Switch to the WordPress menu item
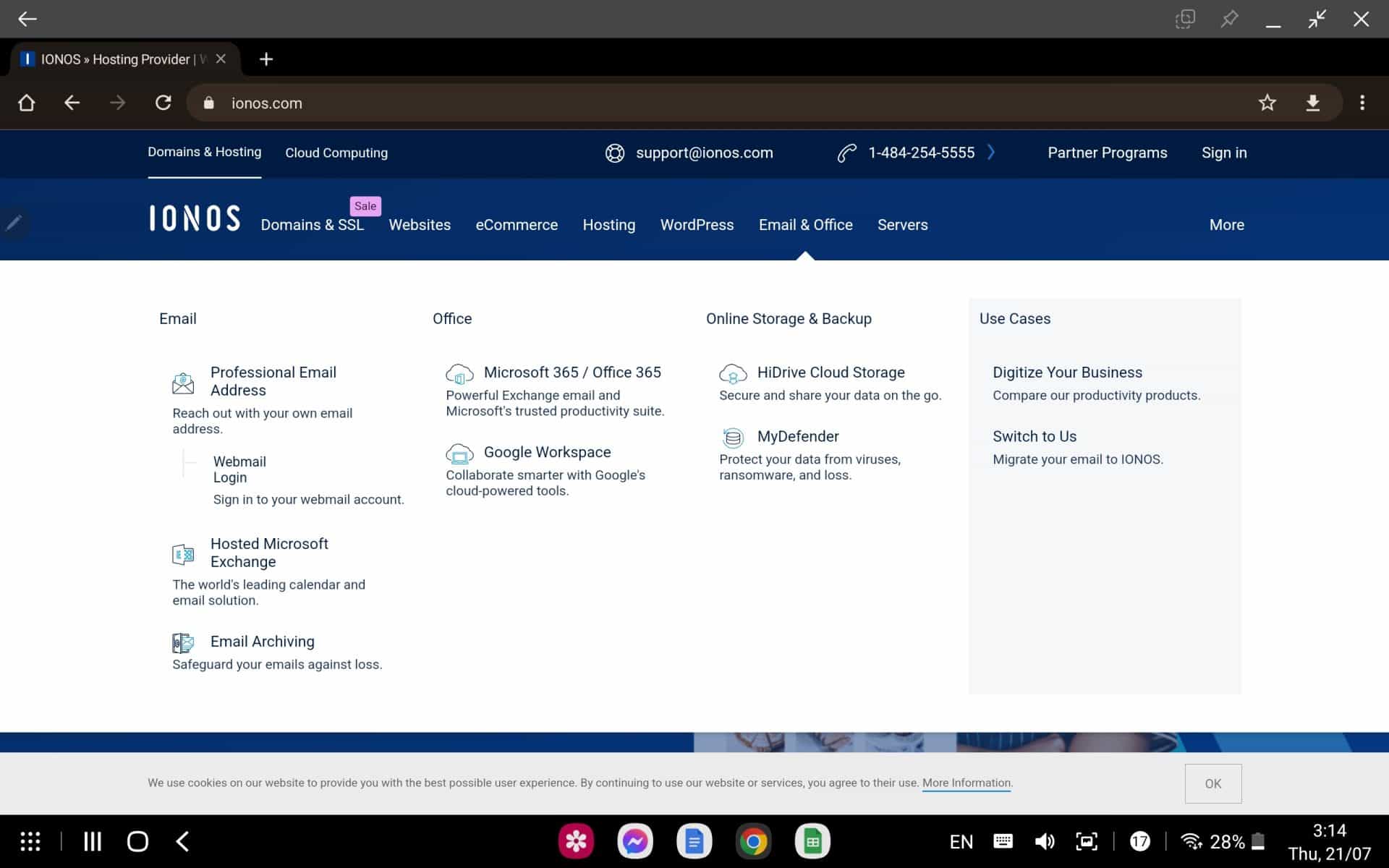Screen dimensions: 1389x868 pos(697,225)
